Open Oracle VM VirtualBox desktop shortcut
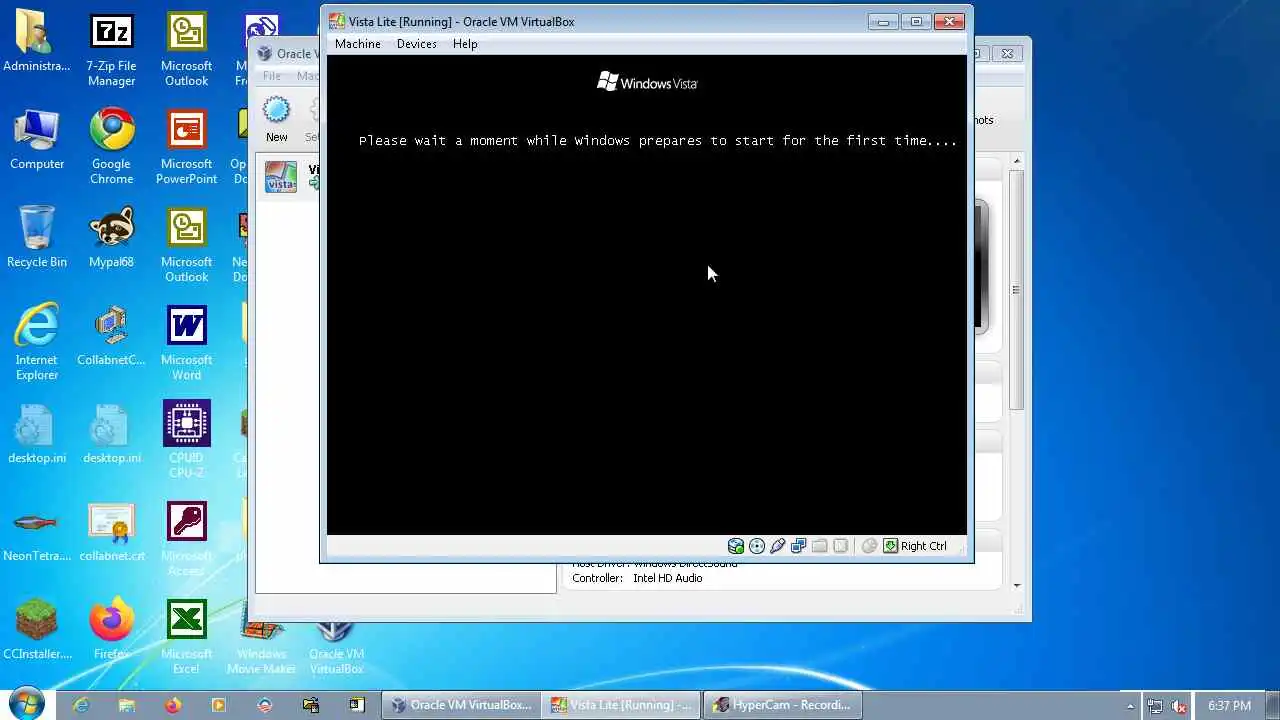The height and width of the screenshot is (720, 1280). (336, 645)
